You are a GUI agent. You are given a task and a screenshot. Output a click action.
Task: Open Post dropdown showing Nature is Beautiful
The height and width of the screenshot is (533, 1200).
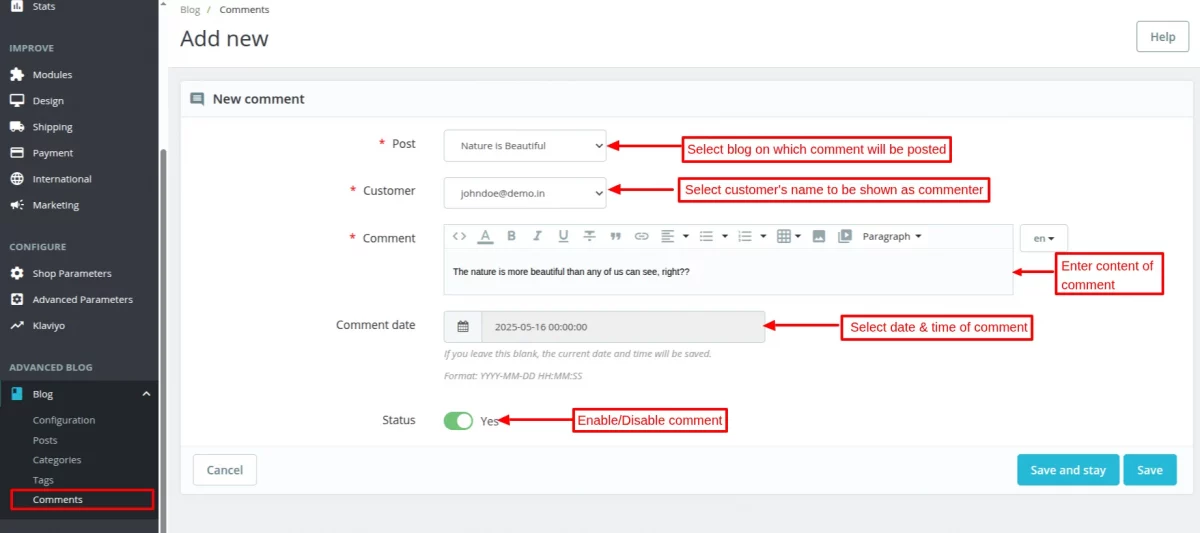tap(525, 145)
